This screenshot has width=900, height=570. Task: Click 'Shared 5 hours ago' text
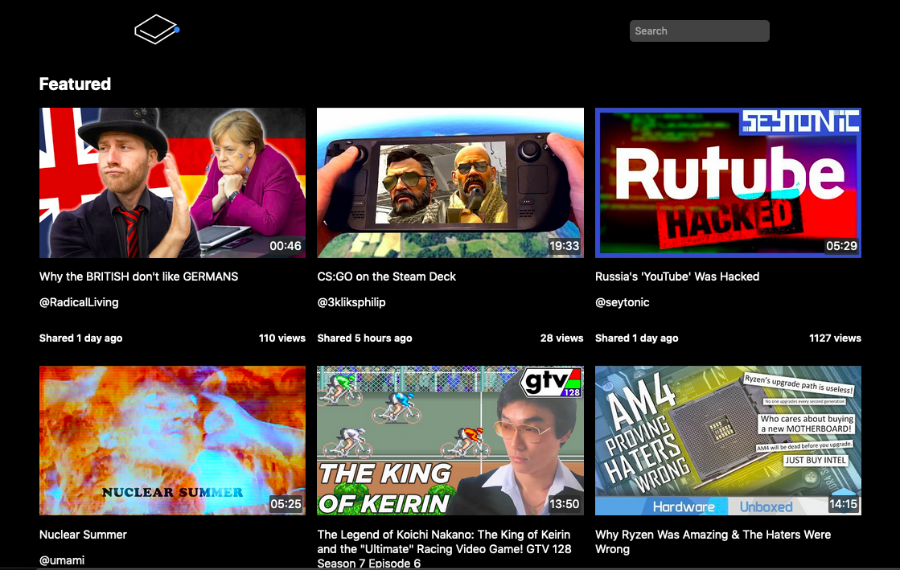tap(364, 338)
